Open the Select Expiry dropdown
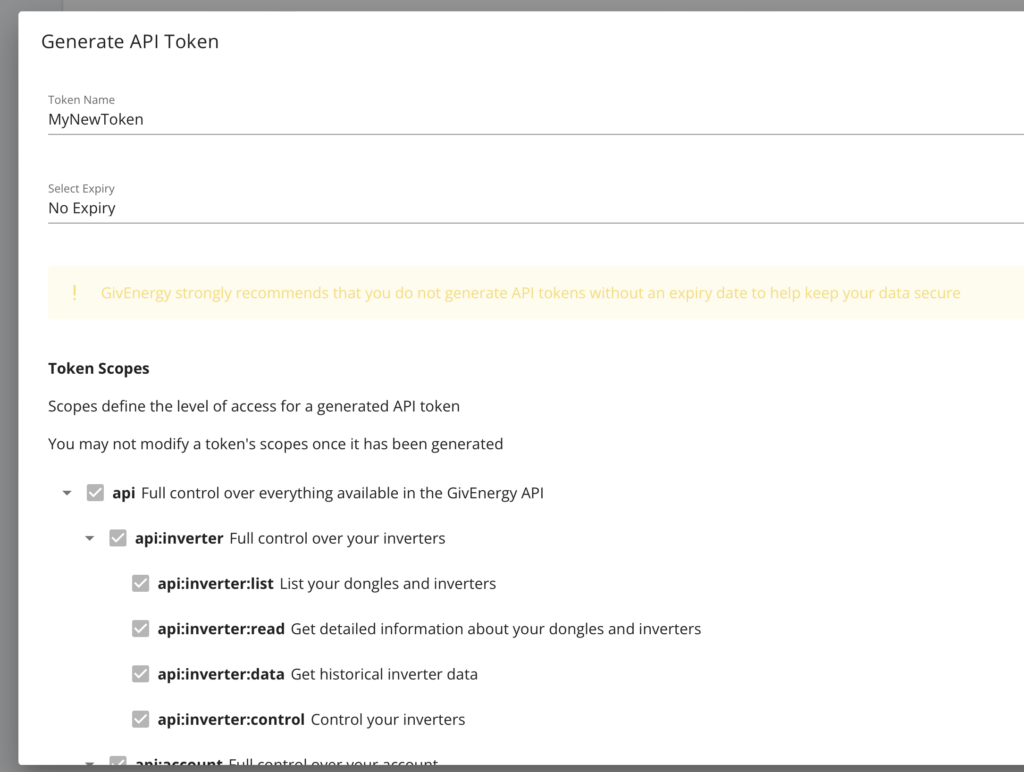Screen dimensions: 1024x772 (x=536, y=208)
